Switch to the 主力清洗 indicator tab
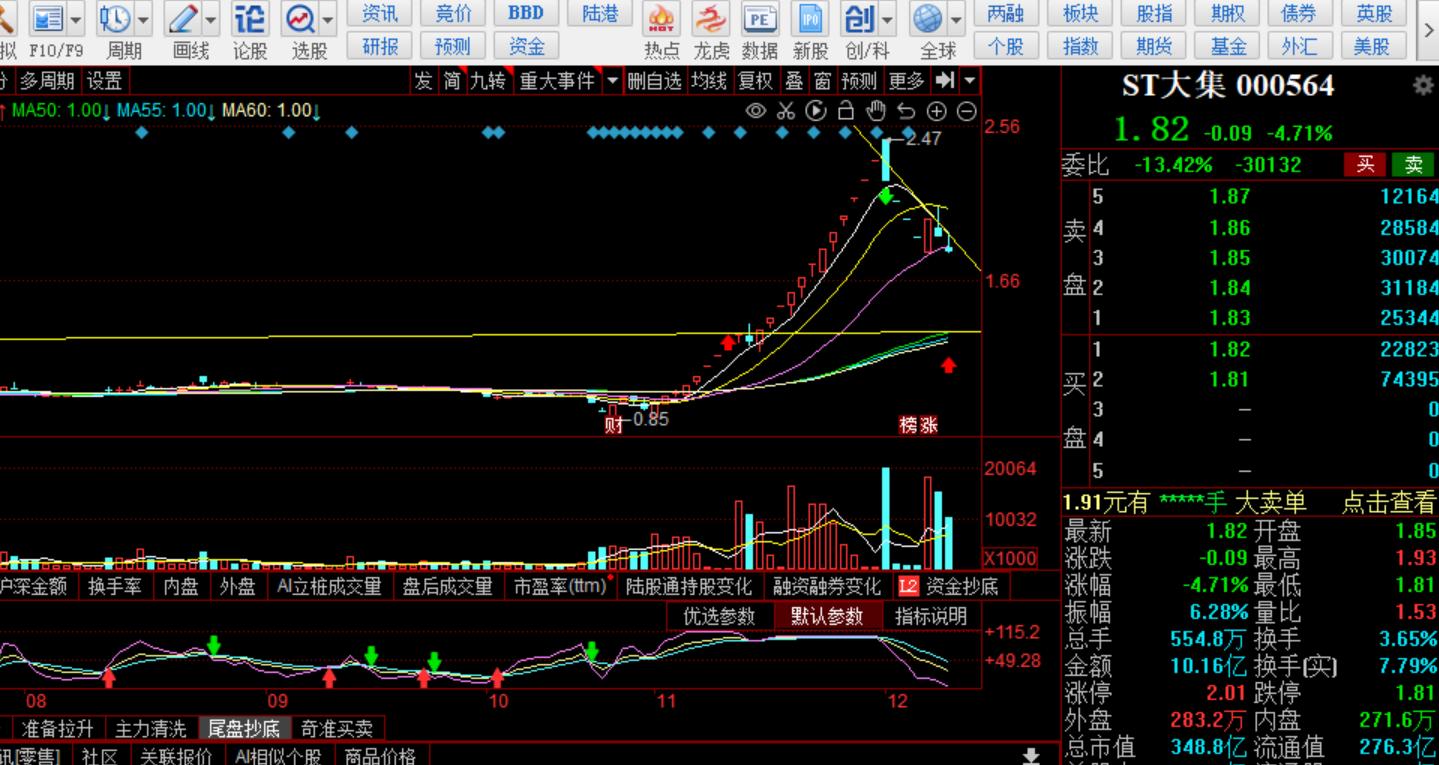The image size is (1439, 765). point(150,729)
